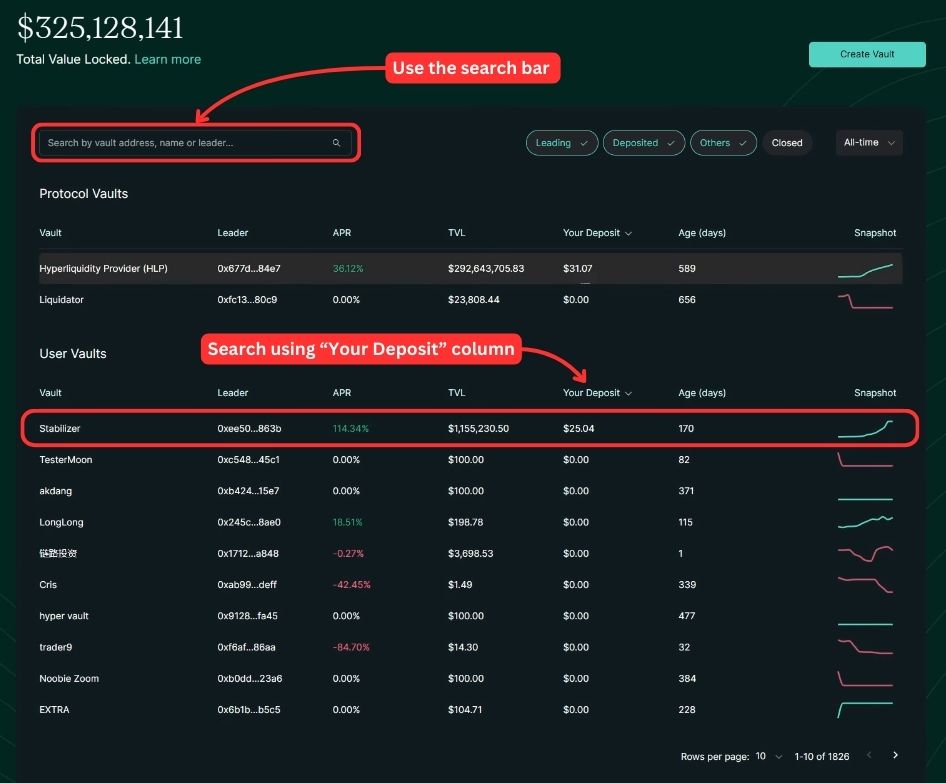Click the search magnifier icon

pos(337,143)
